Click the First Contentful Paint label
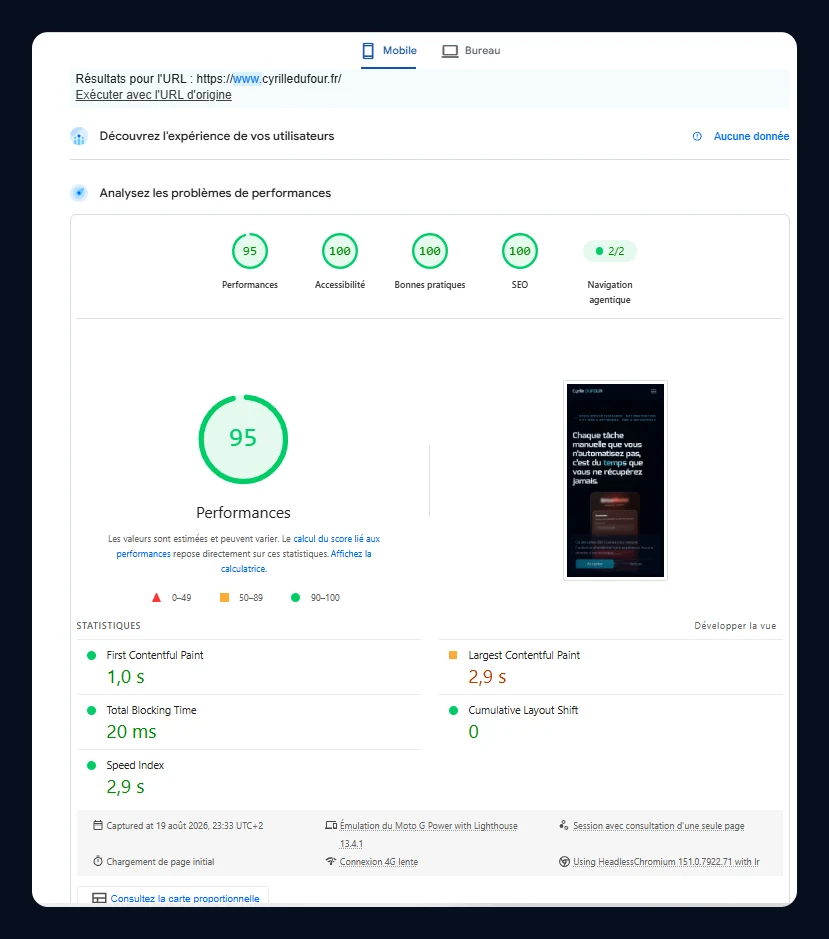Viewport: 829px width, 939px height. pyautogui.click(x=155, y=655)
